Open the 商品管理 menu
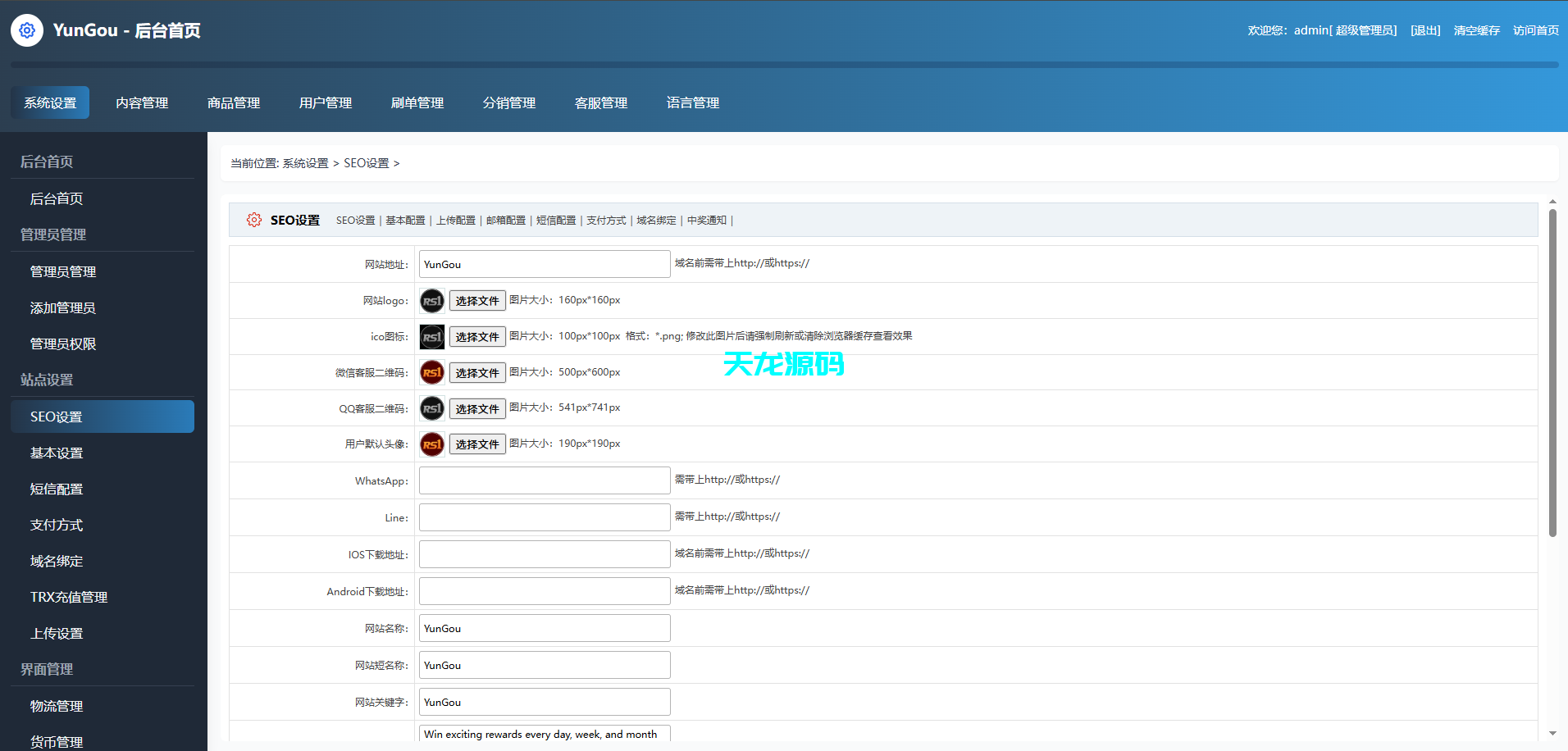This screenshot has height=751, width=1568. [x=233, y=102]
